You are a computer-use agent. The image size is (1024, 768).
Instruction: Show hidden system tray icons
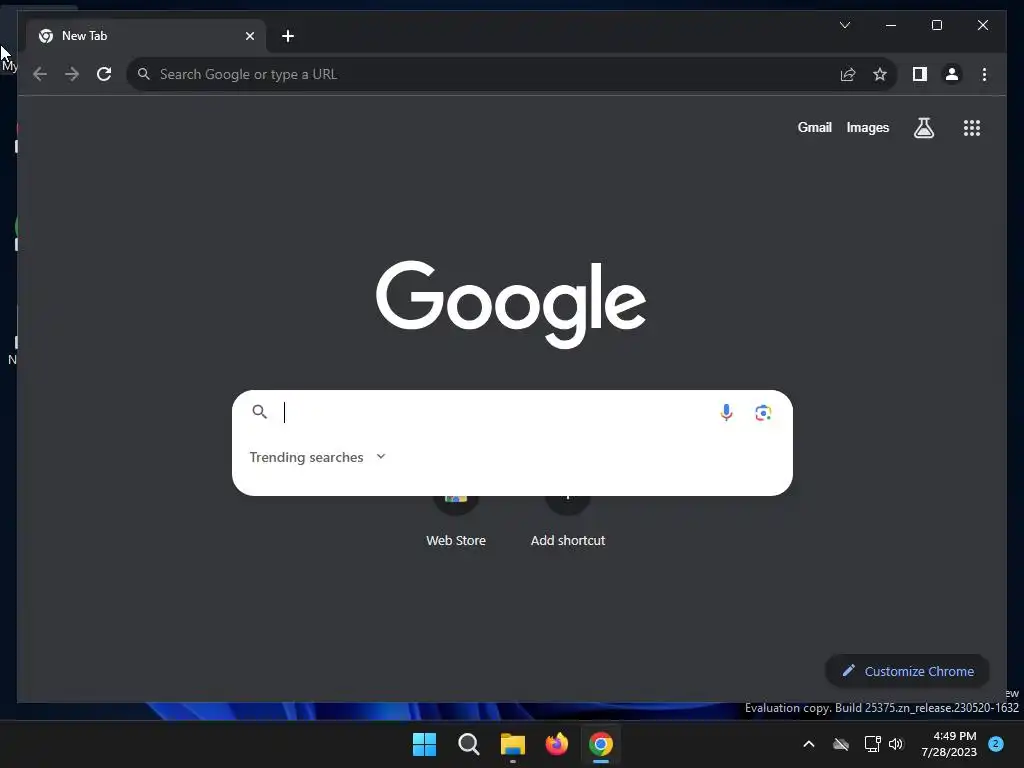pyautogui.click(x=808, y=744)
